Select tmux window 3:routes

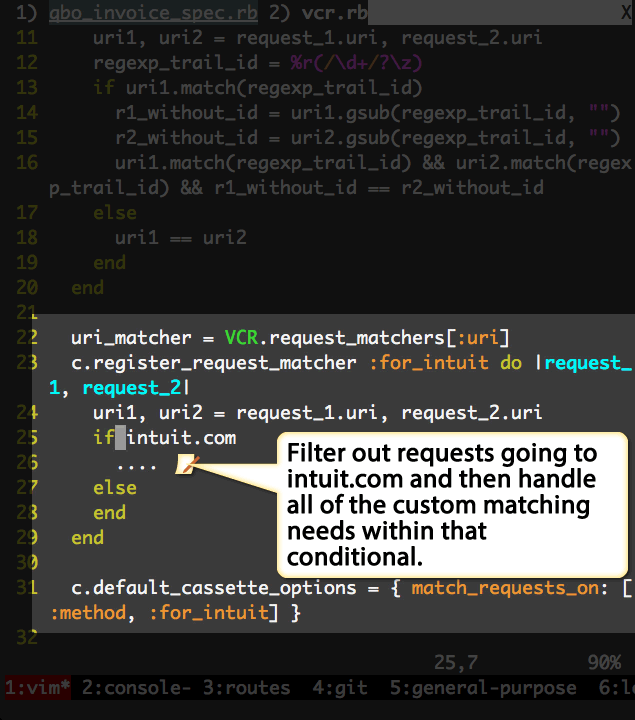pos(247,687)
